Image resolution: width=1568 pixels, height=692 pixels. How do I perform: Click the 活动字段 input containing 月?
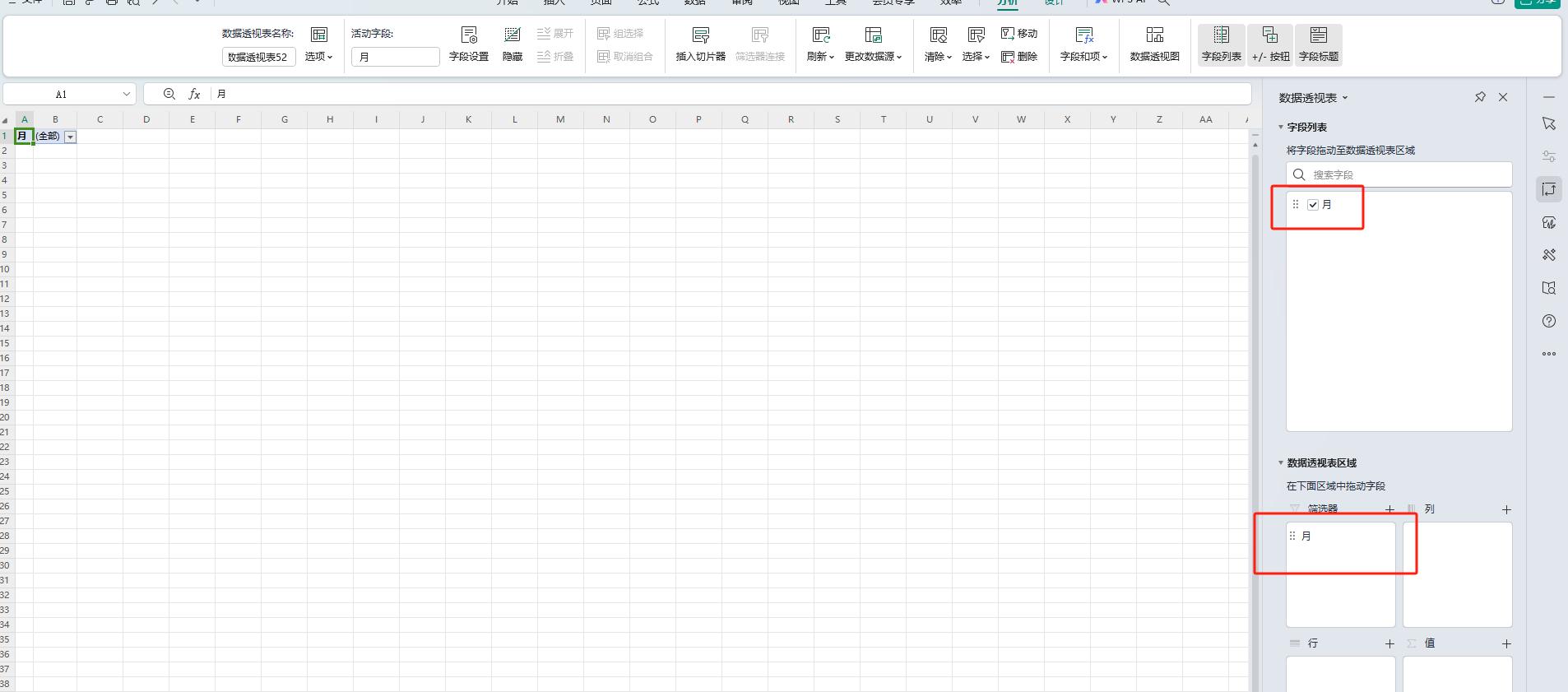coord(396,57)
